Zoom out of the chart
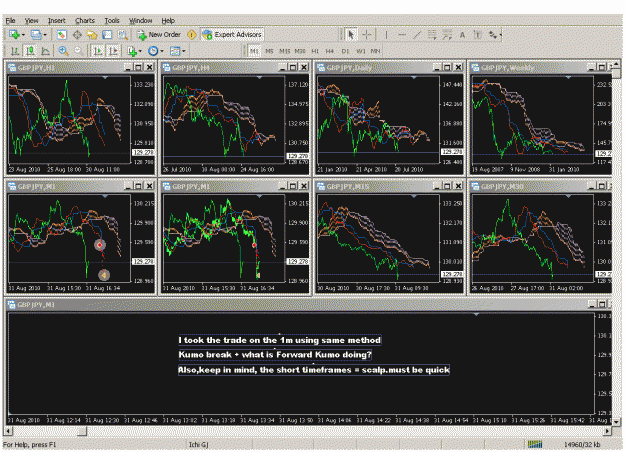625x452 pixels. coord(78,51)
